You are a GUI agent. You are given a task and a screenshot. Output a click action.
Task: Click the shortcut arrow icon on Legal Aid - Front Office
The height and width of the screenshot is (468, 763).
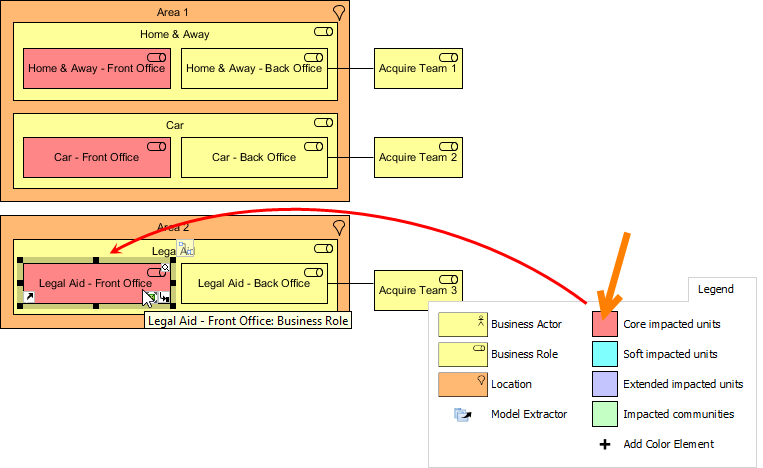tap(29, 297)
